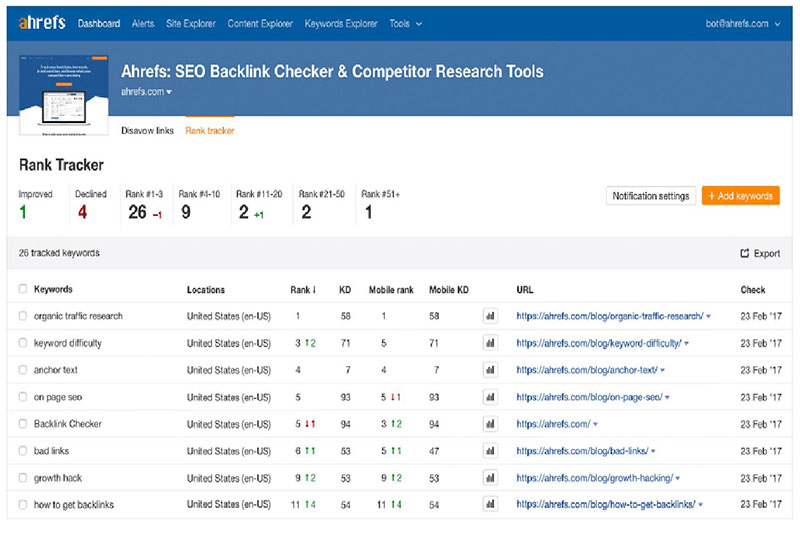This screenshot has width=800, height=533.
Task: Open chart icon for growth hack row
Action: coord(490,478)
